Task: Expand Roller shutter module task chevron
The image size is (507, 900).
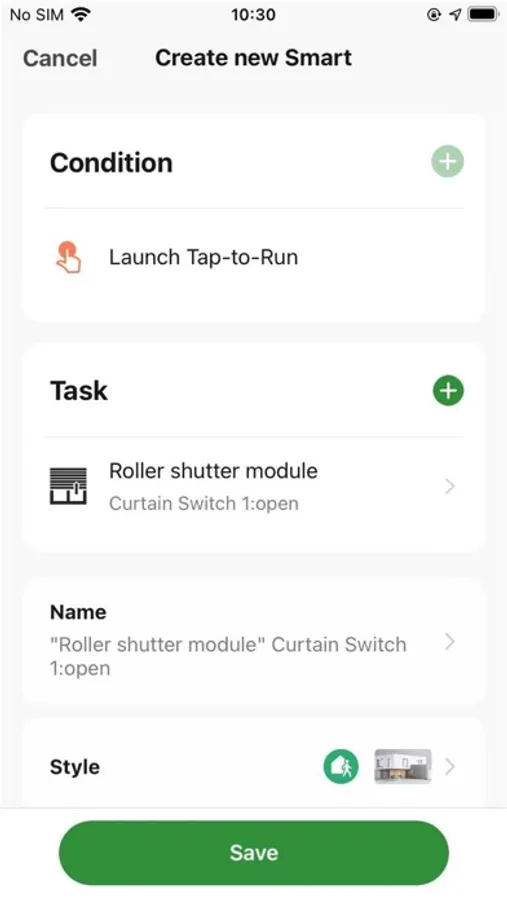Action: click(450, 486)
